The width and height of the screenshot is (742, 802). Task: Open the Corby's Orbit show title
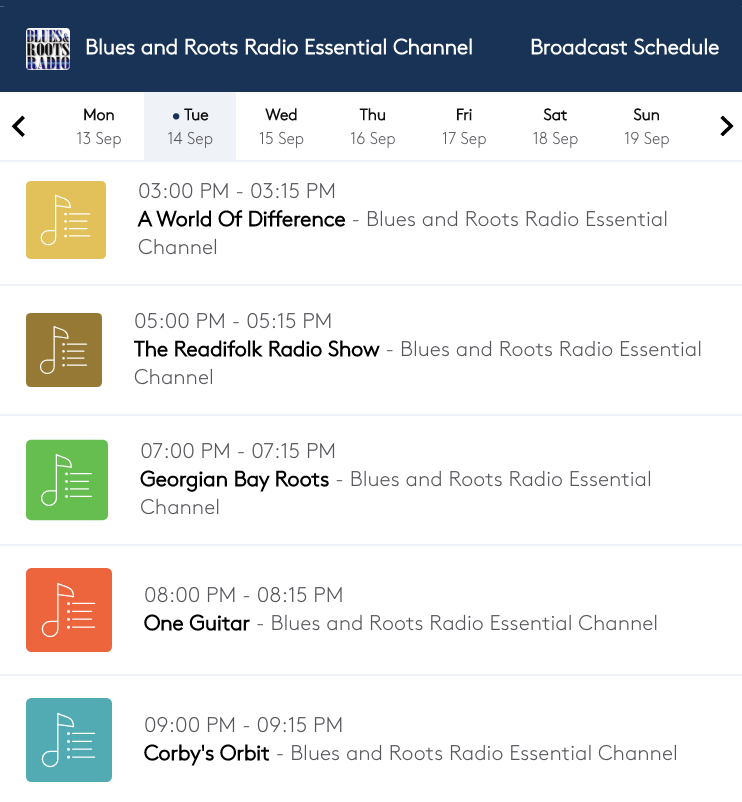pos(207,753)
